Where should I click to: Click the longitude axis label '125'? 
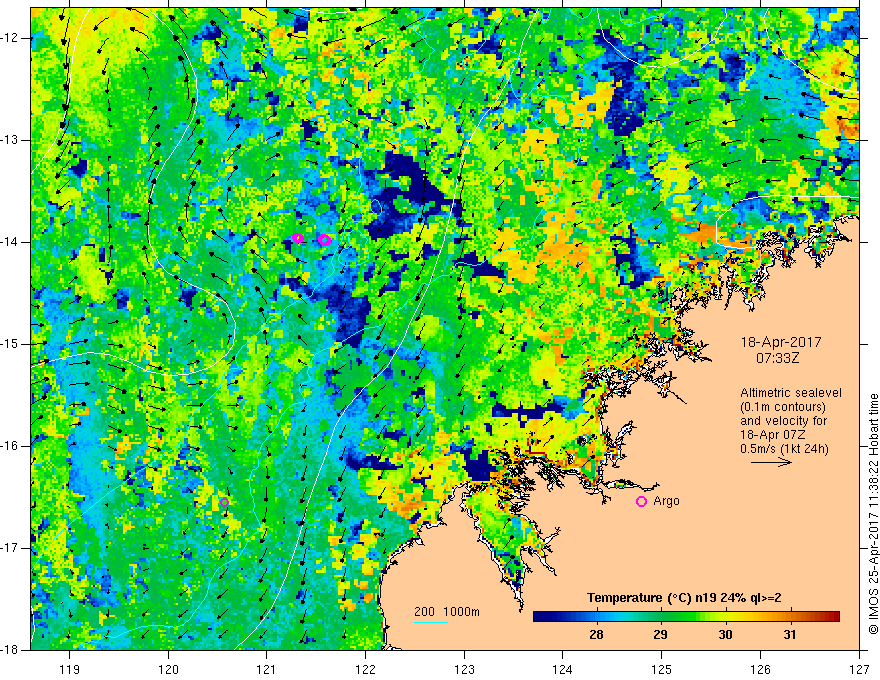[662, 669]
